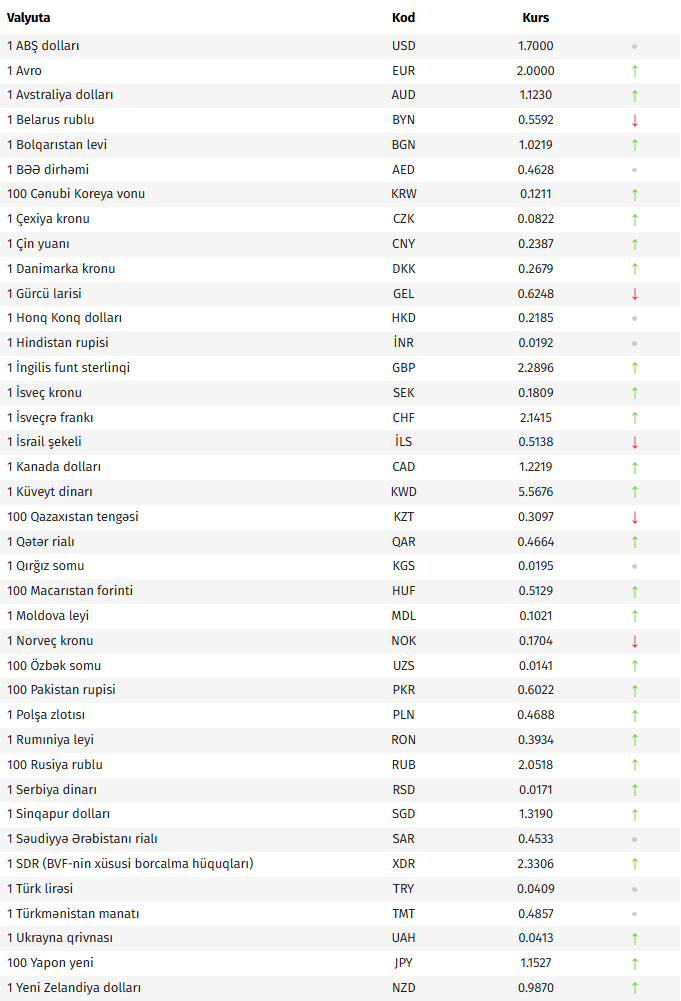Screen dimensions: 681x1001
Task: Click the 5.5676 rate for Küveyt dinarı
Action: coord(536,492)
